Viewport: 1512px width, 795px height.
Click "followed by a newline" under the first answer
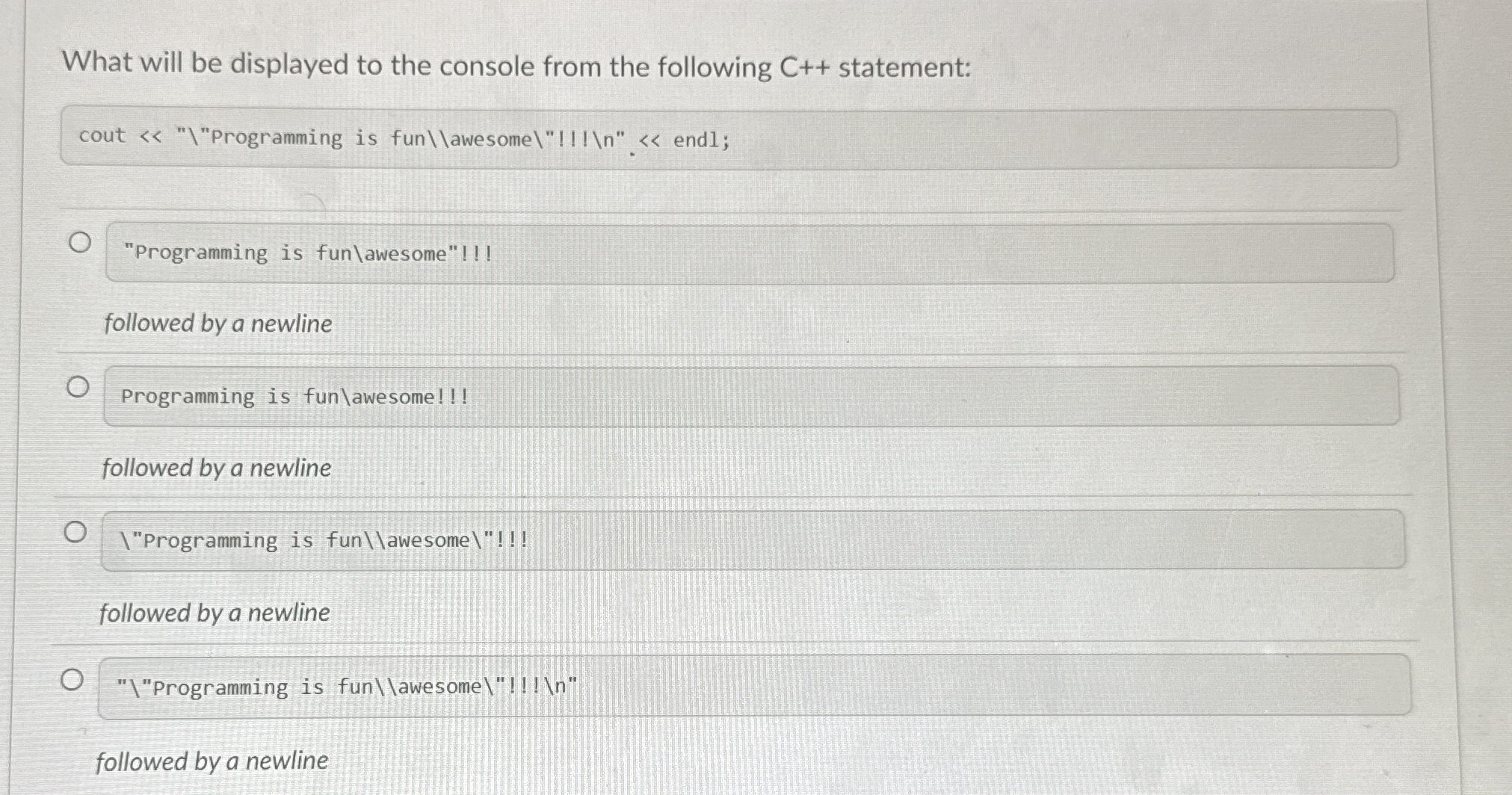tap(218, 324)
